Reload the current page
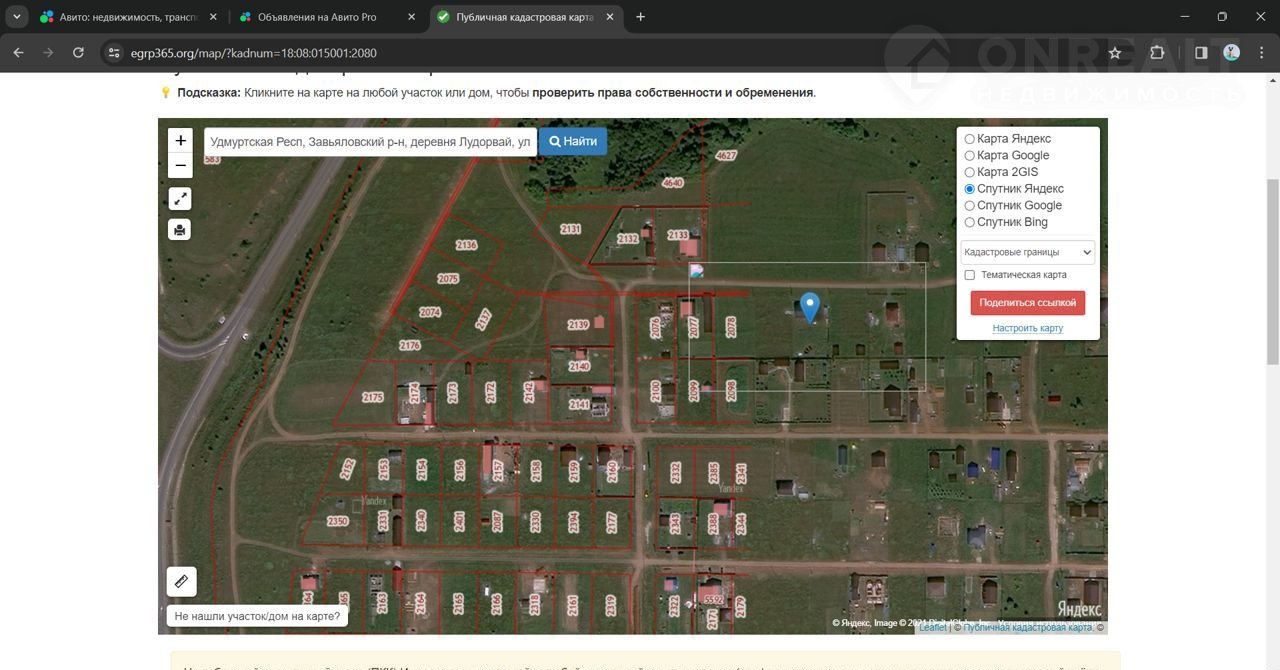1280x670 pixels. click(x=78, y=53)
